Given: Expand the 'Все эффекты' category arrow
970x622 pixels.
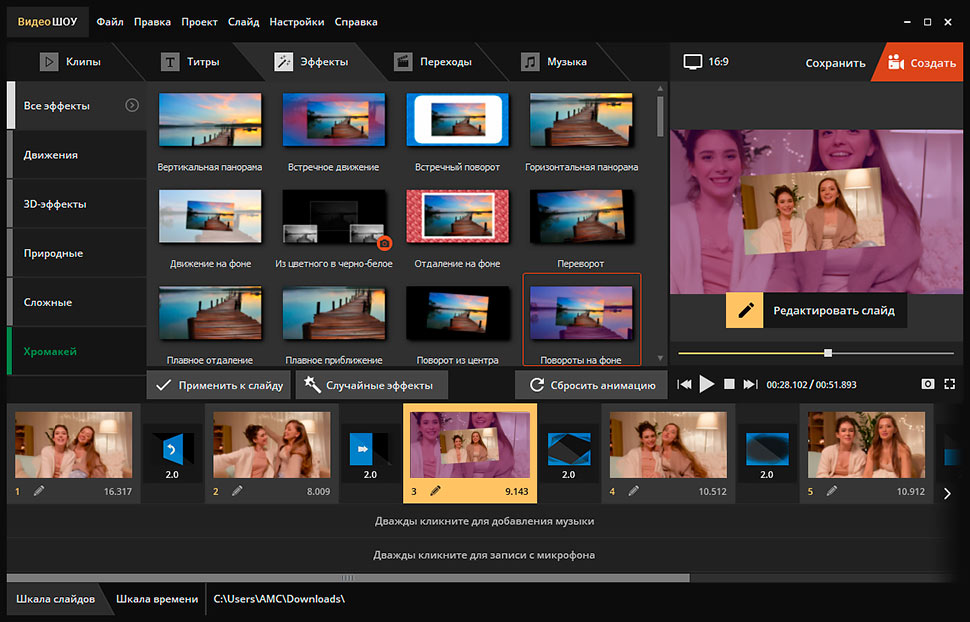Looking at the screenshot, I should click(132, 105).
